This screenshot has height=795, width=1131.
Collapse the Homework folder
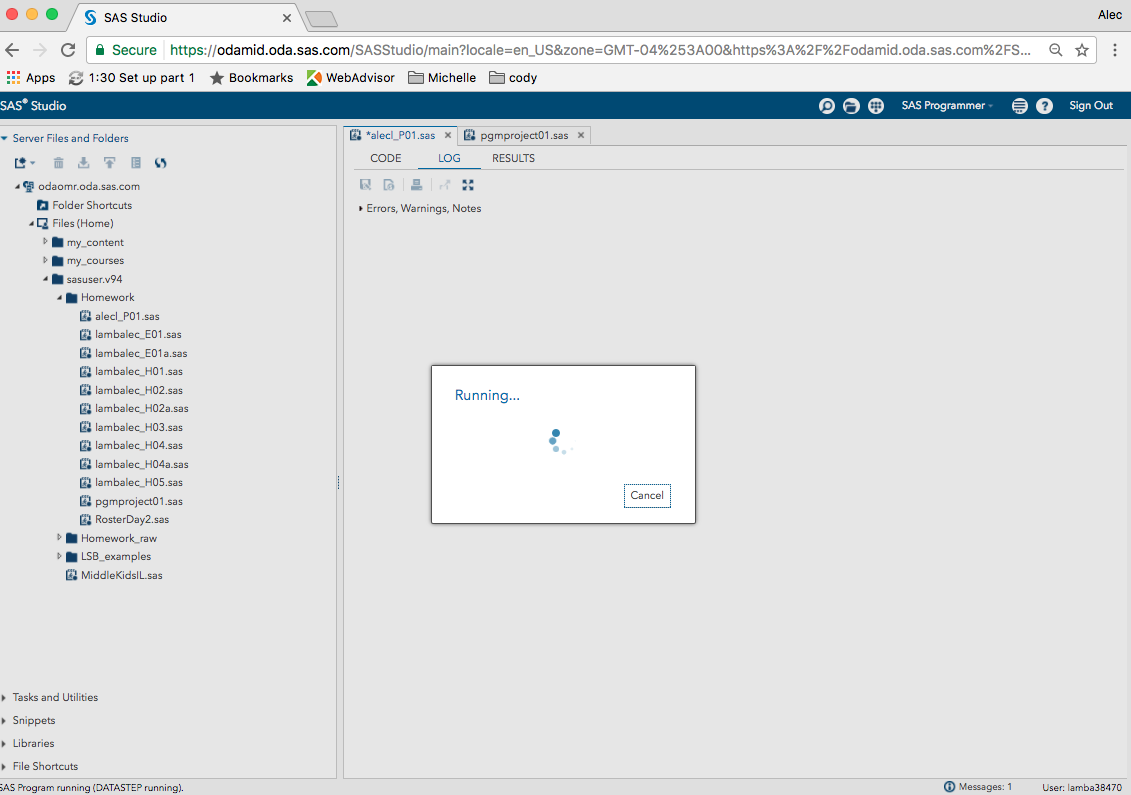click(x=60, y=297)
